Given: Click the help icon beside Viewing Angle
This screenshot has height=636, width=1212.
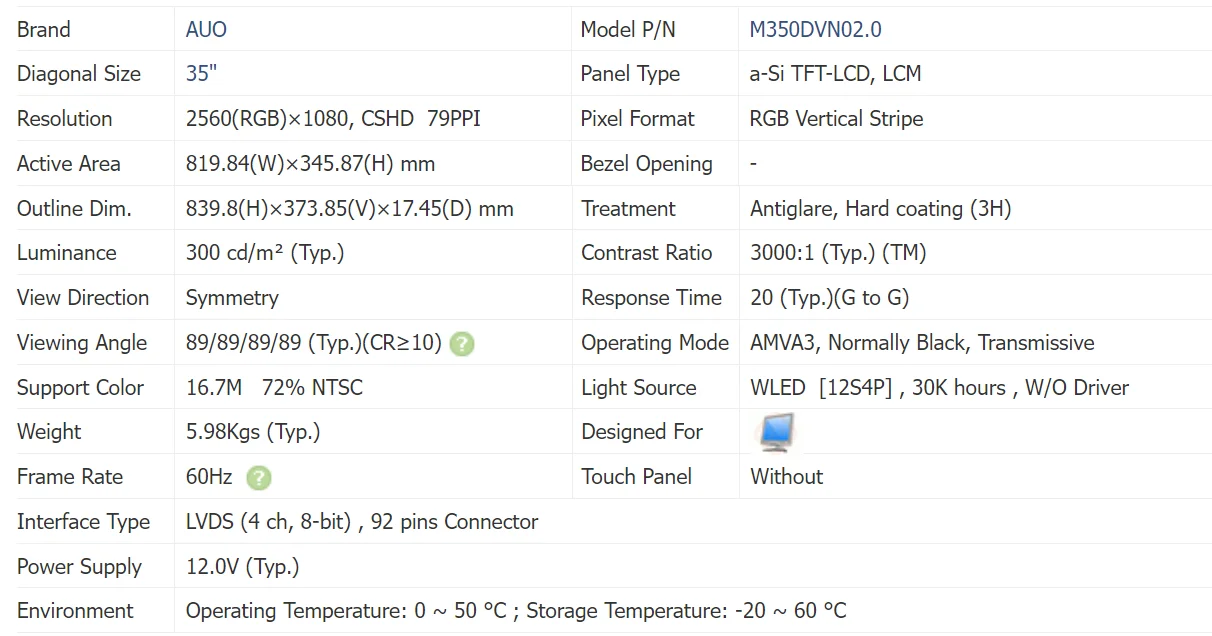Looking at the screenshot, I should (x=462, y=344).
